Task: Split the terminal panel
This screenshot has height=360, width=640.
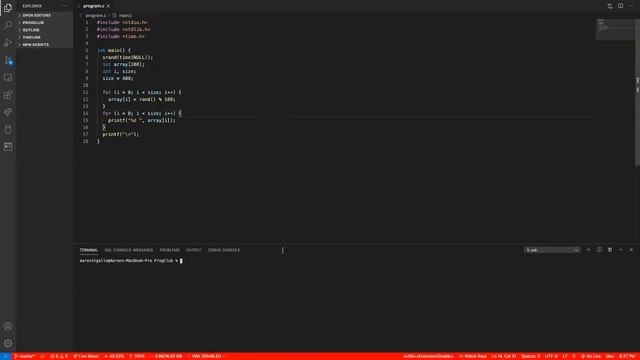Action: (x=599, y=250)
